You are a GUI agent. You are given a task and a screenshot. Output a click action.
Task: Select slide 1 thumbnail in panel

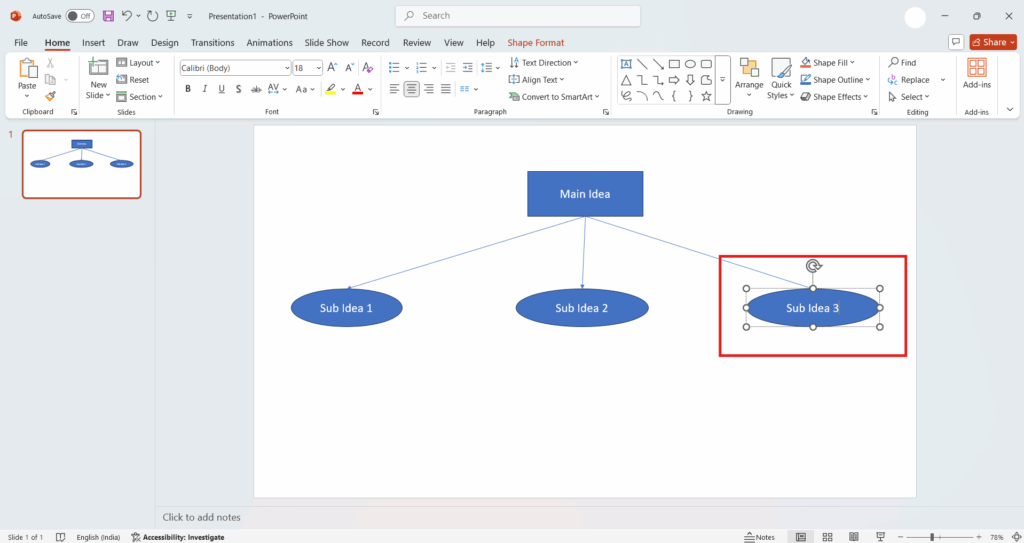point(82,163)
